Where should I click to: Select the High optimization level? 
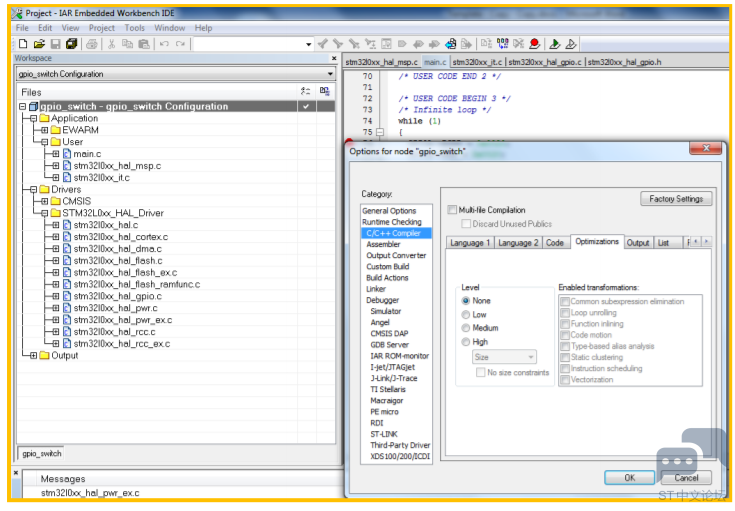tap(465, 342)
